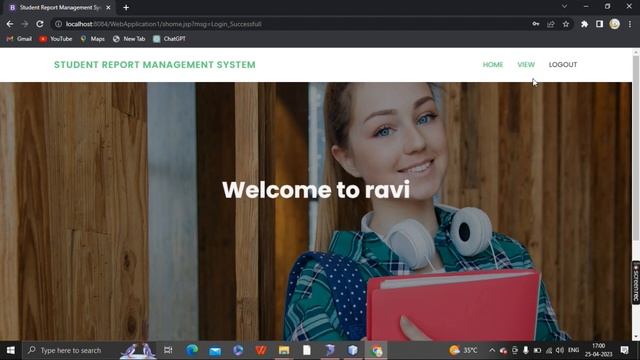Click the ENG language indicator

coord(573,350)
